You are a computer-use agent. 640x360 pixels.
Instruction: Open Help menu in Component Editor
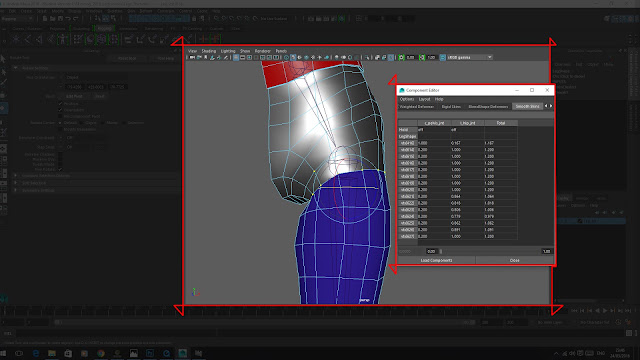(x=439, y=99)
